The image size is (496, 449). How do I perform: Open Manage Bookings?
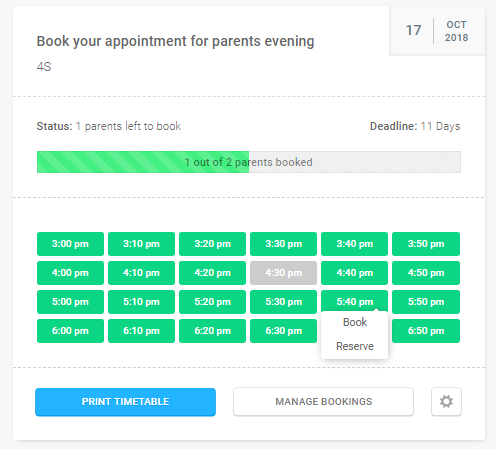tap(323, 401)
